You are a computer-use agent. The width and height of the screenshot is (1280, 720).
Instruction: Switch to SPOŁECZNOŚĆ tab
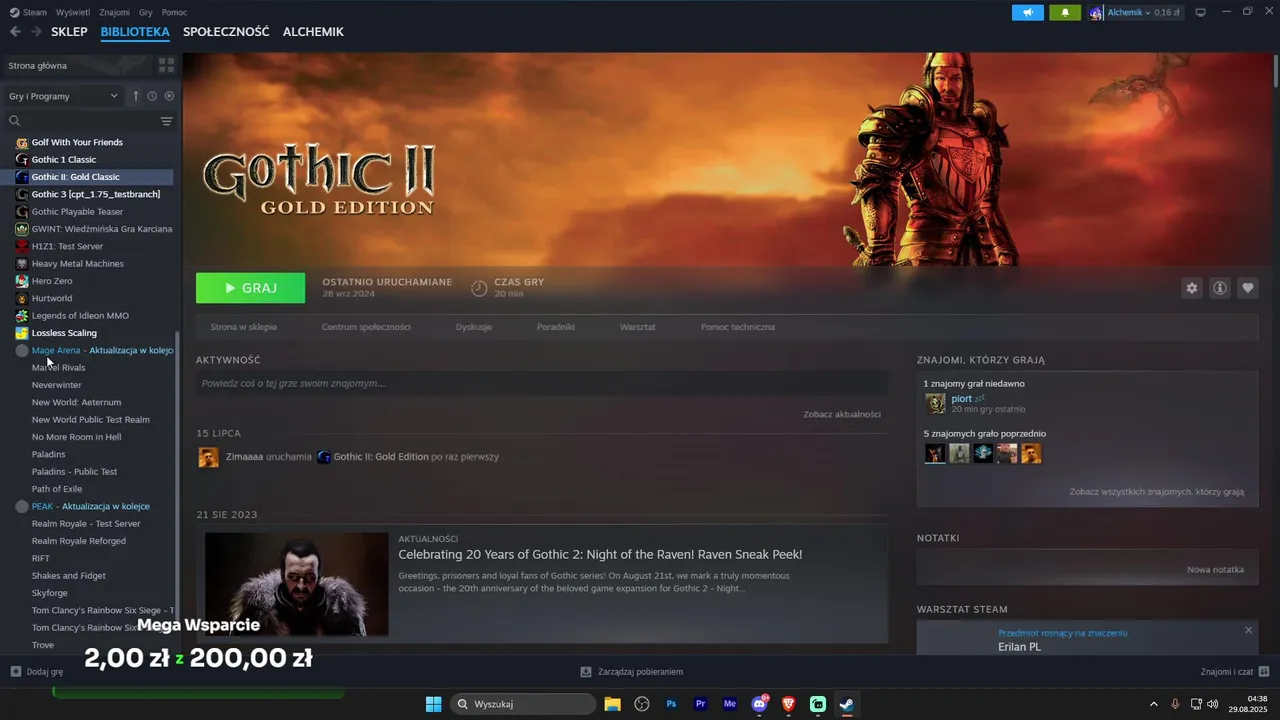(x=226, y=32)
